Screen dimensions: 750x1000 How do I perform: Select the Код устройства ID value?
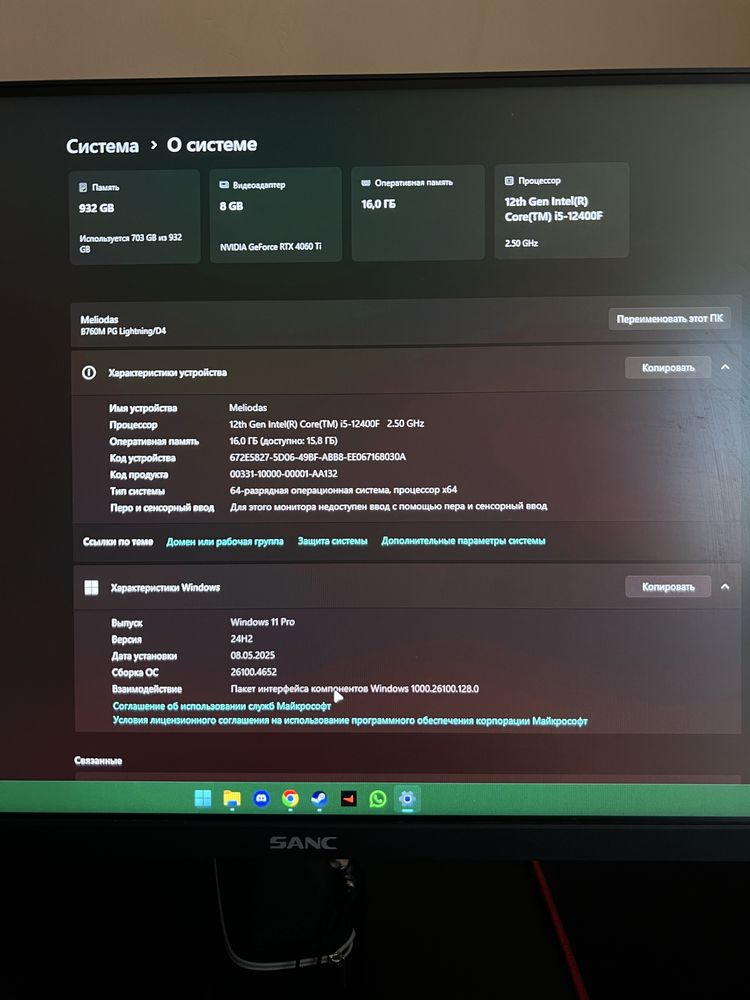pos(318,457)
